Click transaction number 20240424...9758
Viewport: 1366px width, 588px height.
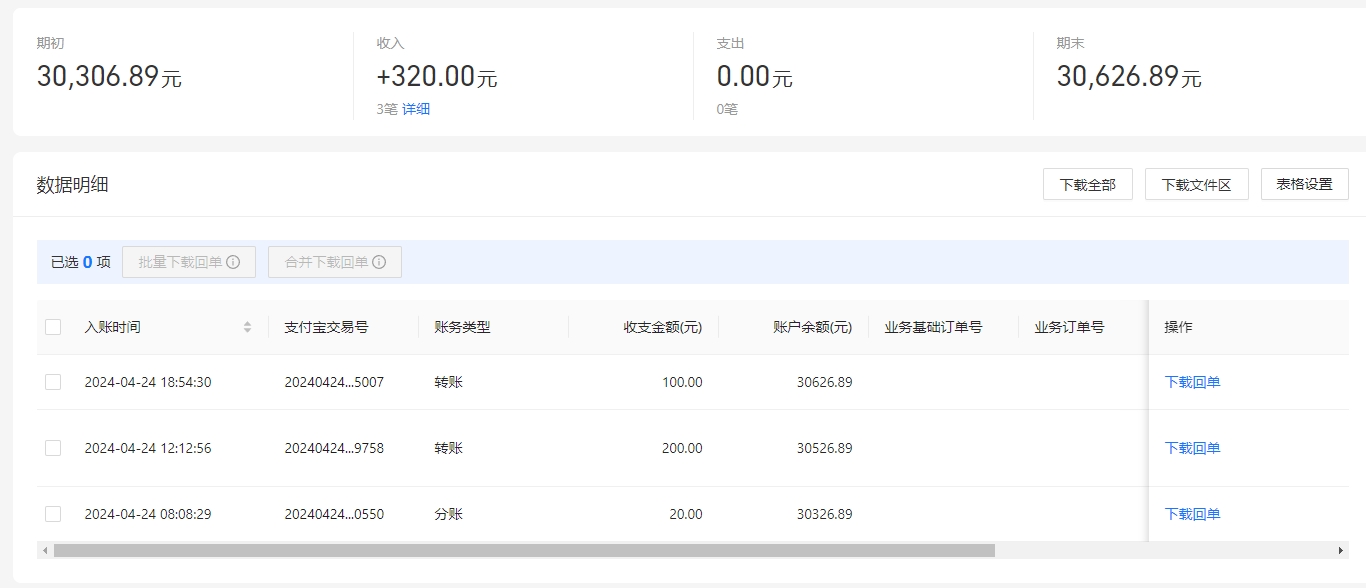pyautogui.click(x=334, y=448)
